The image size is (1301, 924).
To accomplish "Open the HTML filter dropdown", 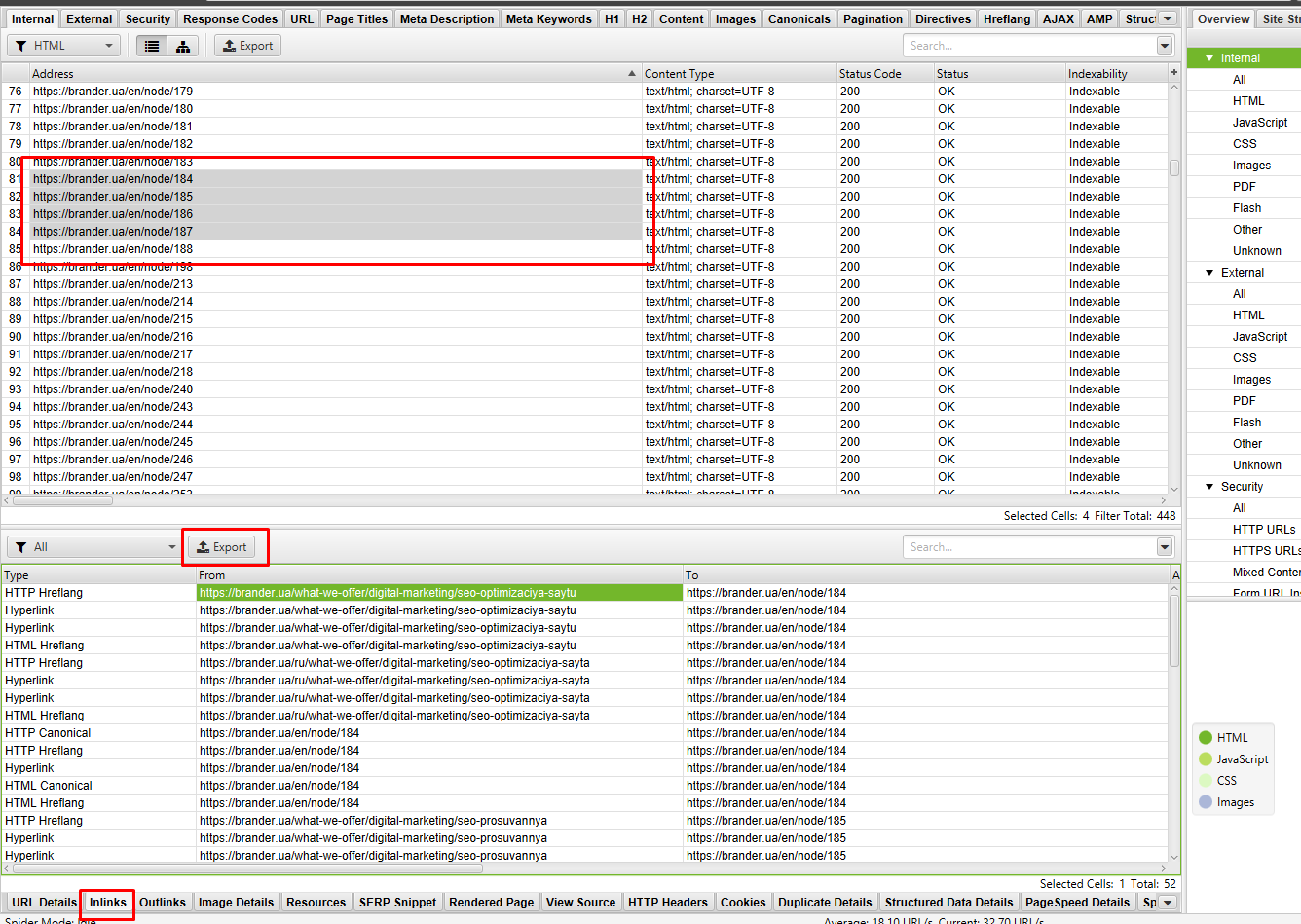I will 64,46.
